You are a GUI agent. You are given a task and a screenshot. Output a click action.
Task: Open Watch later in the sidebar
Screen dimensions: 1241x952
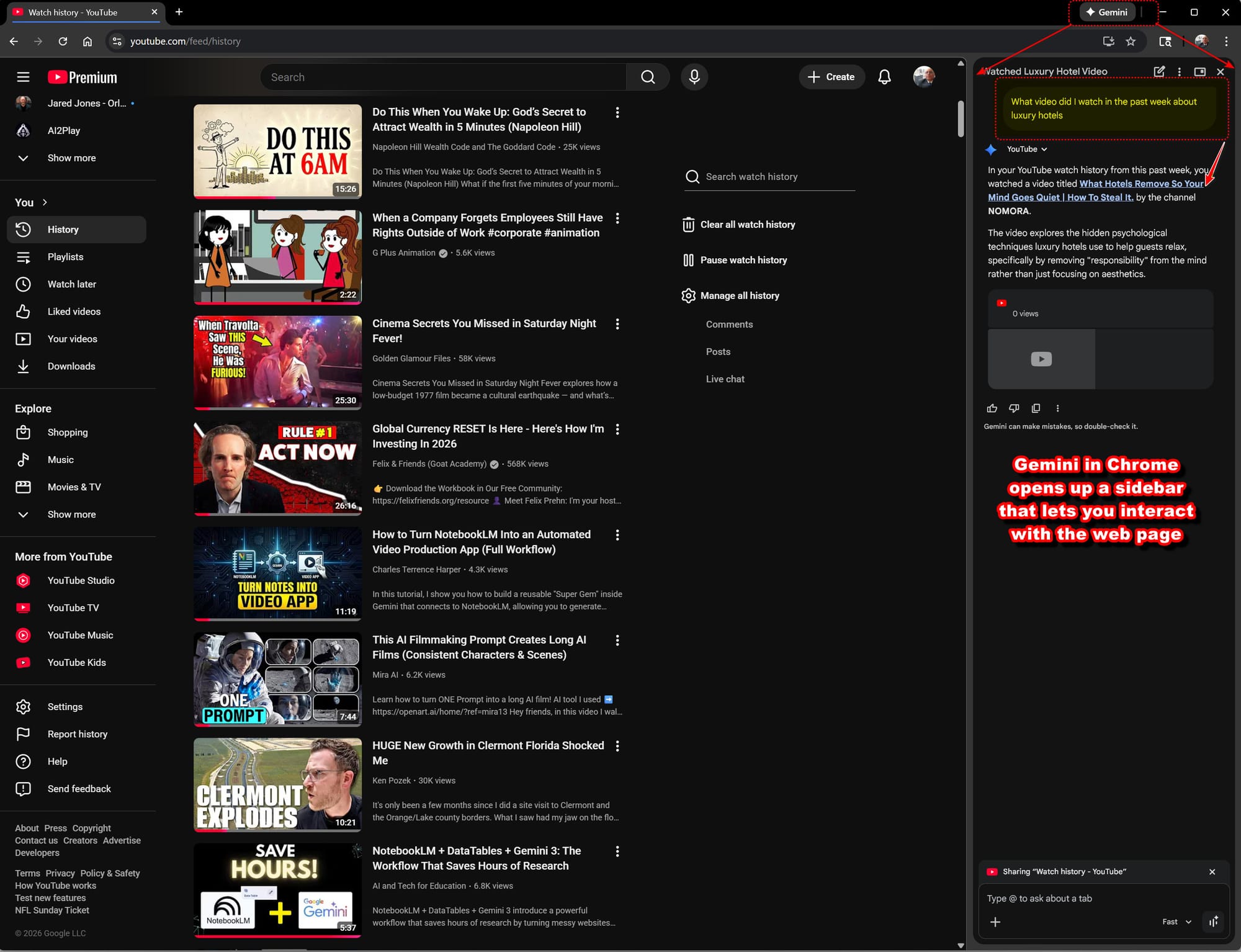(x=71, y=284)
